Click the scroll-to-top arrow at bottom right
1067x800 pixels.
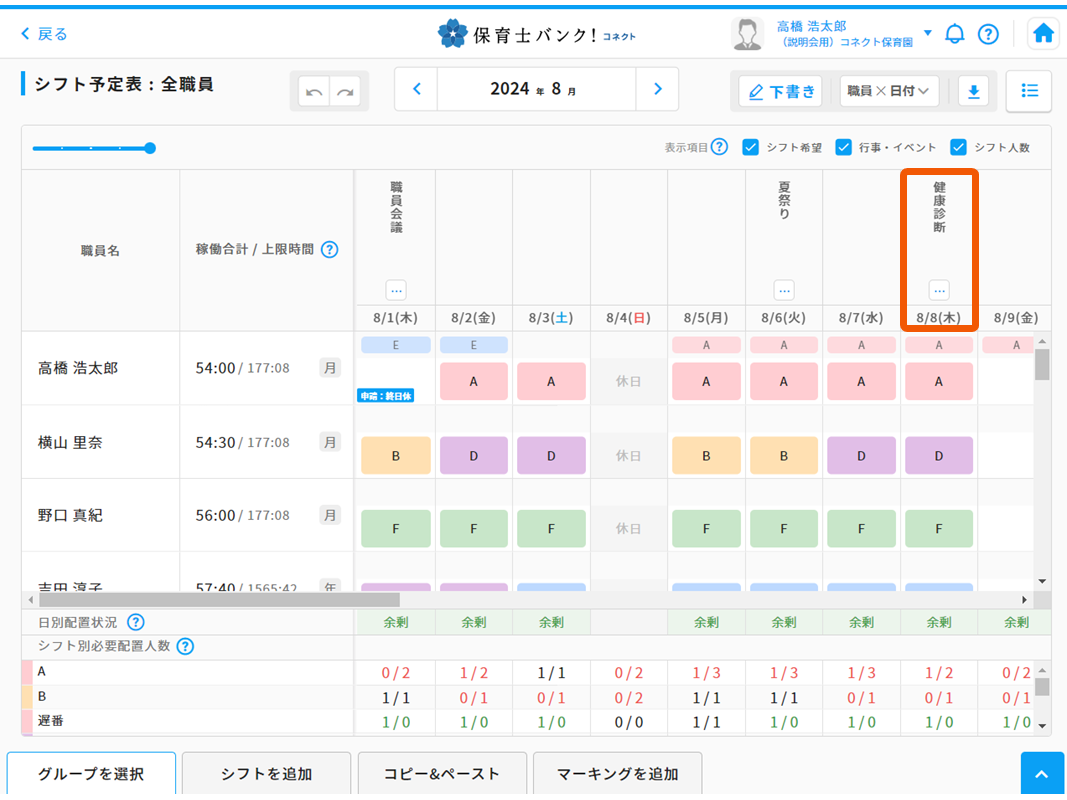coord(1042,772)
